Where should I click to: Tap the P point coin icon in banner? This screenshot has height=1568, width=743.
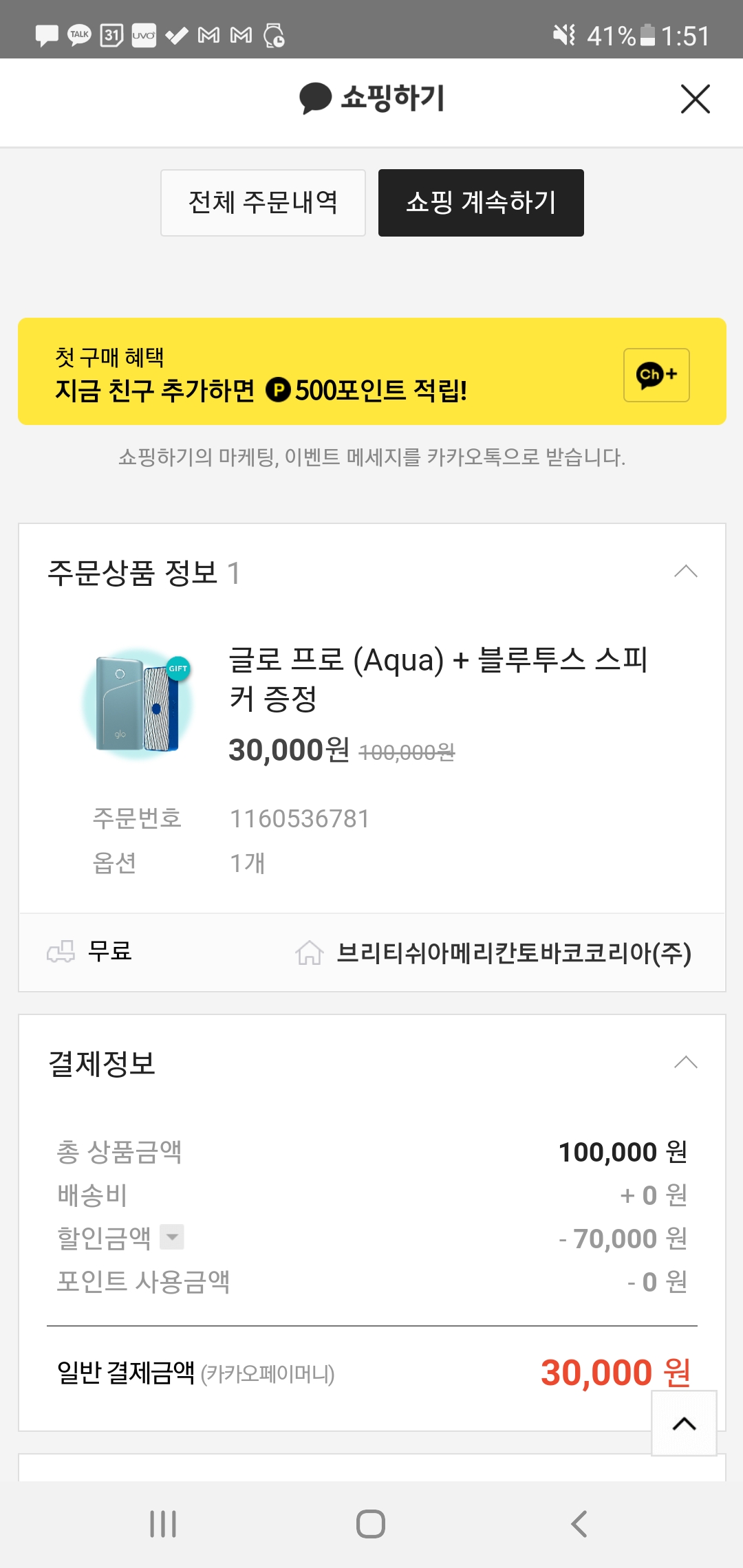(278, 391)
